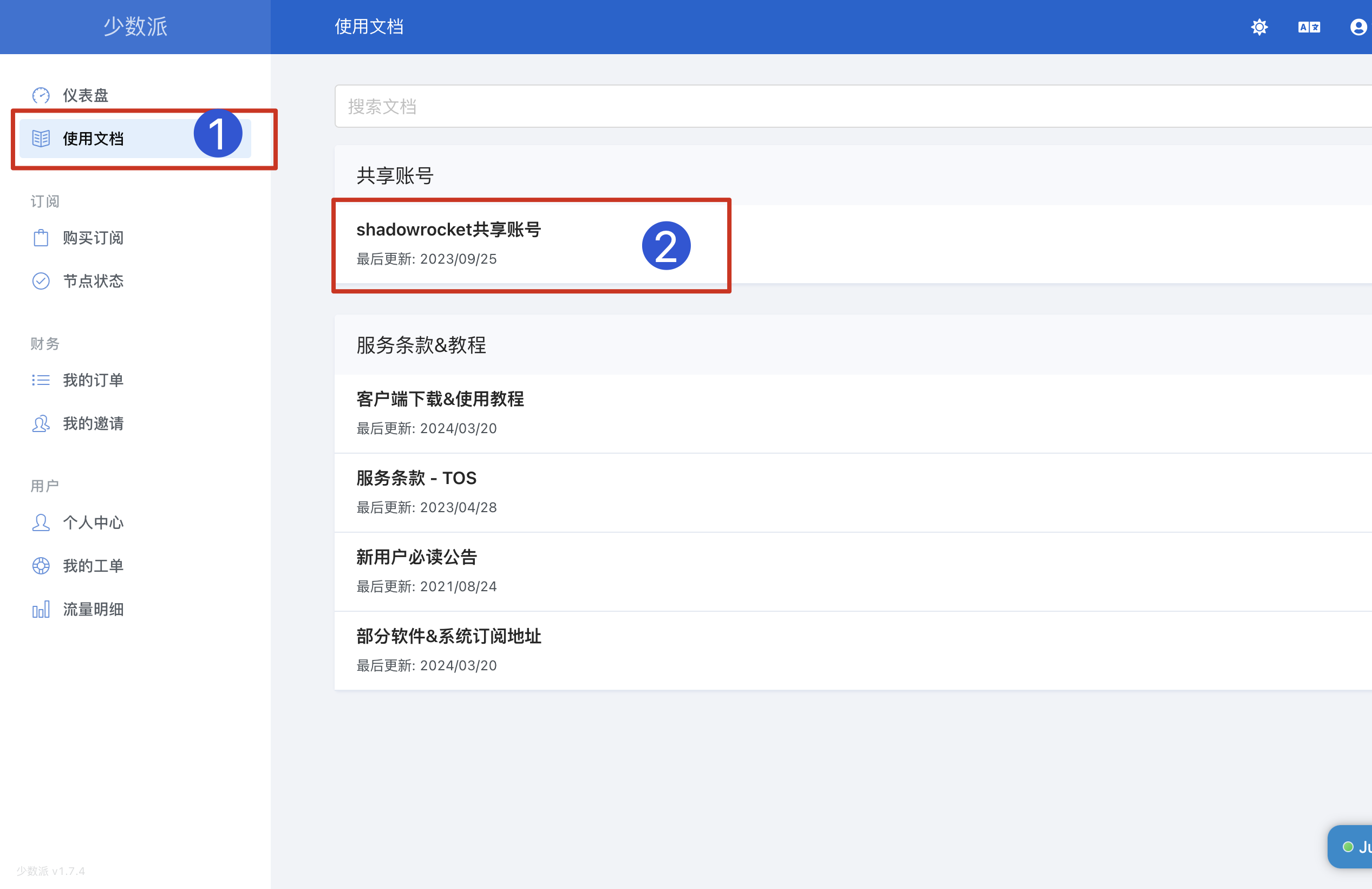The image size is (1372, 889).
Task: Click the clipboard icon for 购买订阅
Action: point(41,238)
